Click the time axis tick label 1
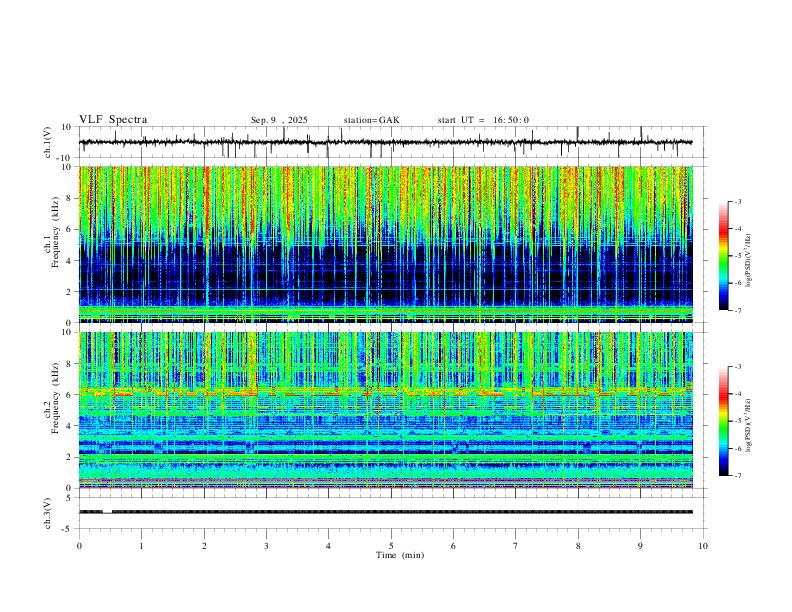 pyautogui.click(x=141, y=546)
